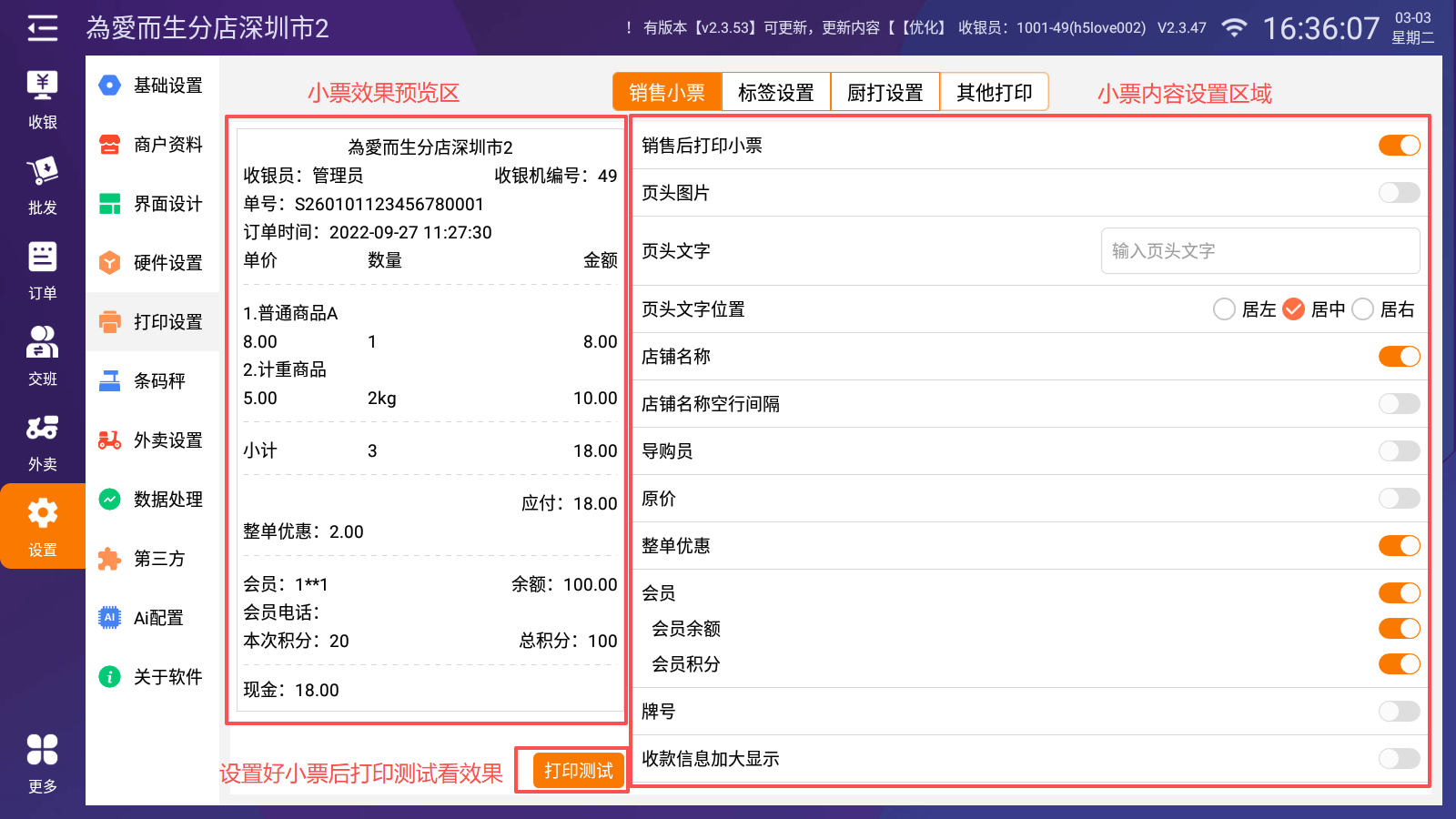Click the 打印测试 button
Viewport: 1456px width, 819px height.
[x=578, y=771]
